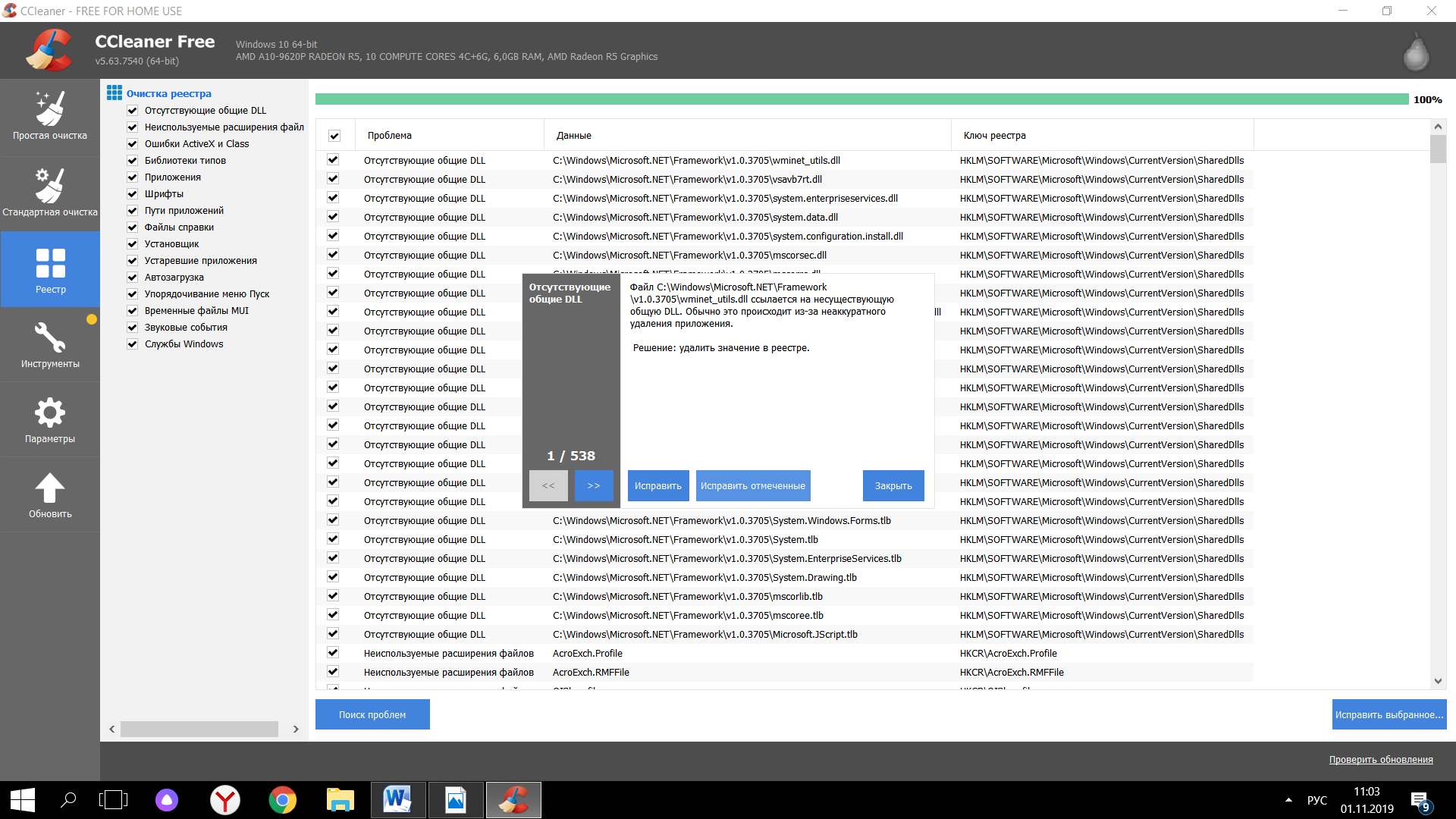Click left arrow of options horizontal scrollbar
1456x819 pixels.
click(x=112, y=729)
